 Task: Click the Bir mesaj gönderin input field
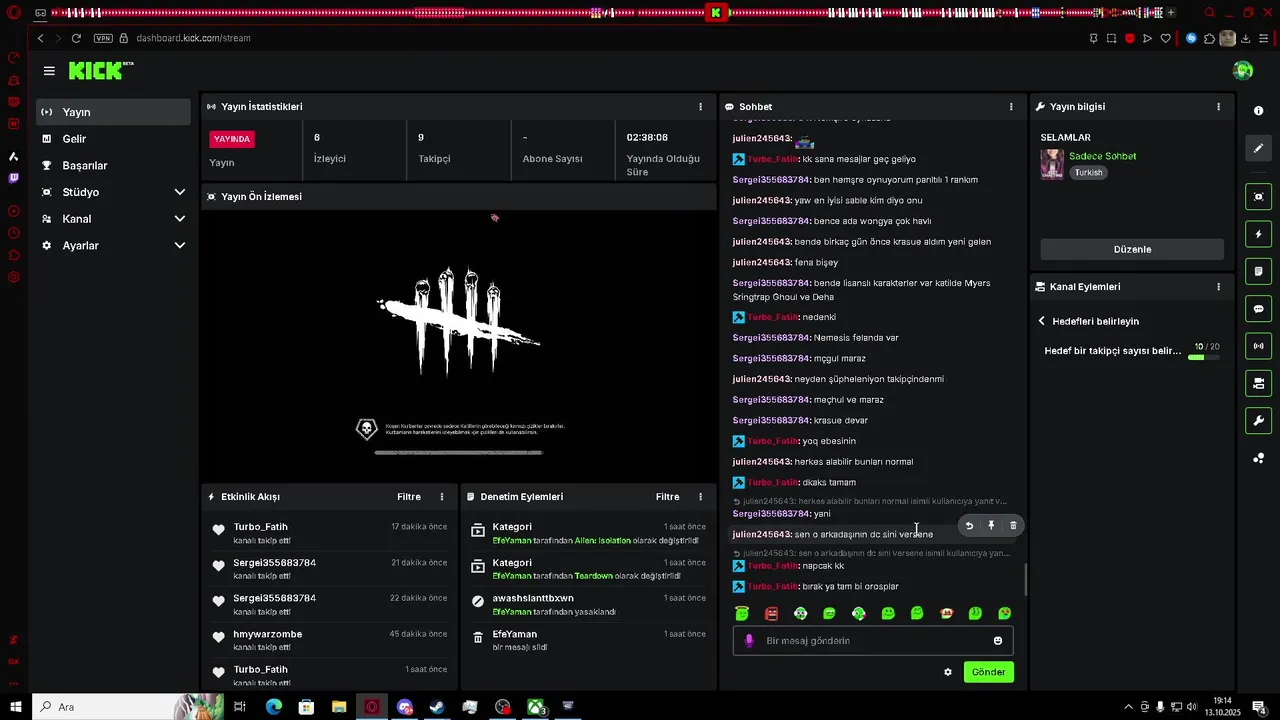tap(873, 641)
